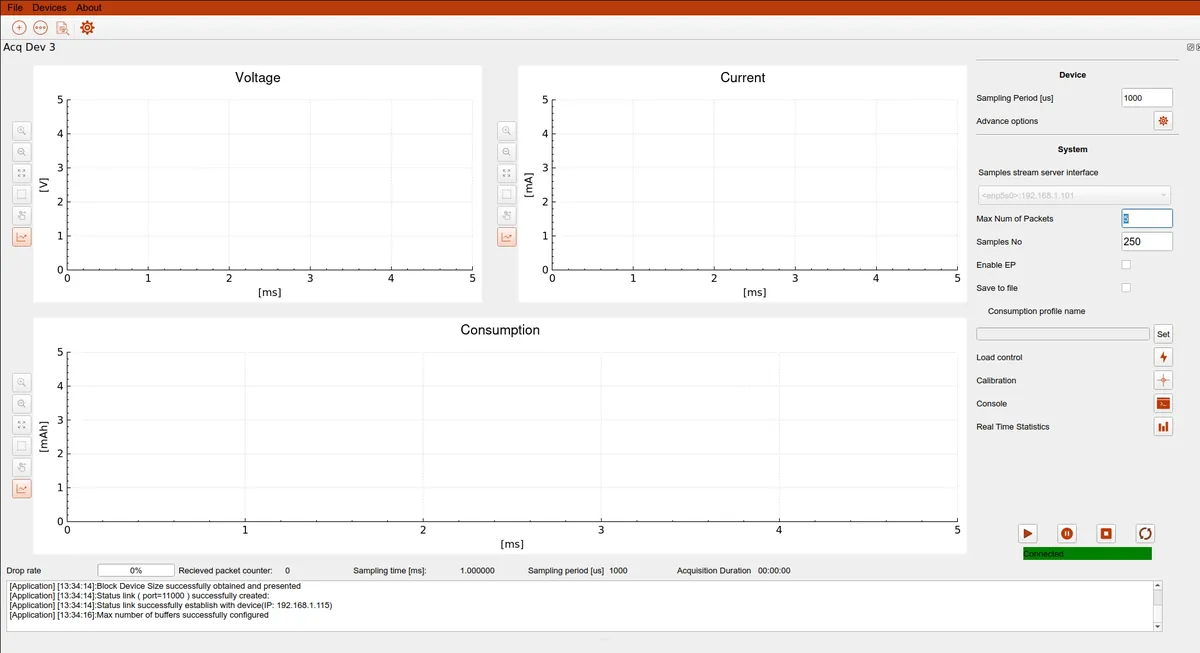The height and width of the screenshot is (653, 1200).
Task: Click the Acquisition Duration 00:00:00 value
Action: pos(774,571)
